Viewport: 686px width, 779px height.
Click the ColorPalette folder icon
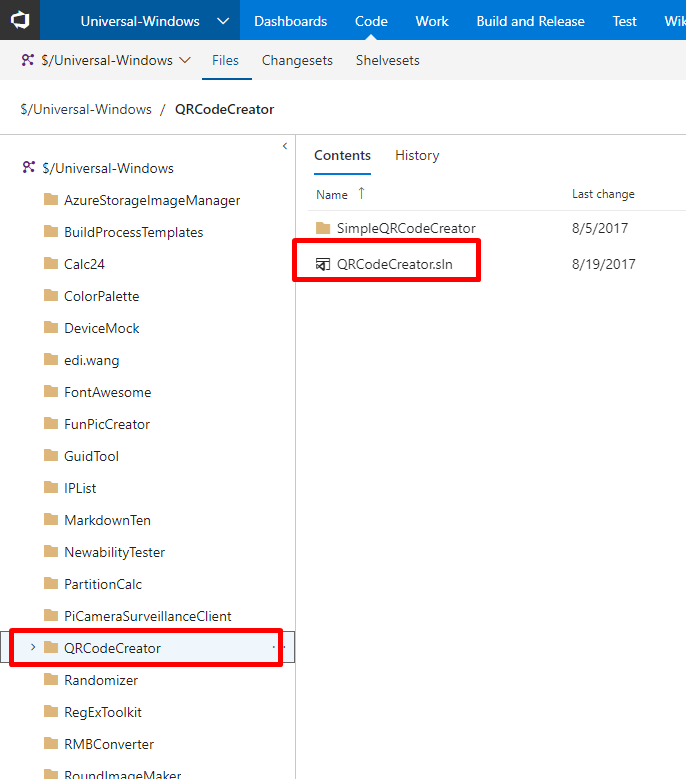click(x=51, y=296)
